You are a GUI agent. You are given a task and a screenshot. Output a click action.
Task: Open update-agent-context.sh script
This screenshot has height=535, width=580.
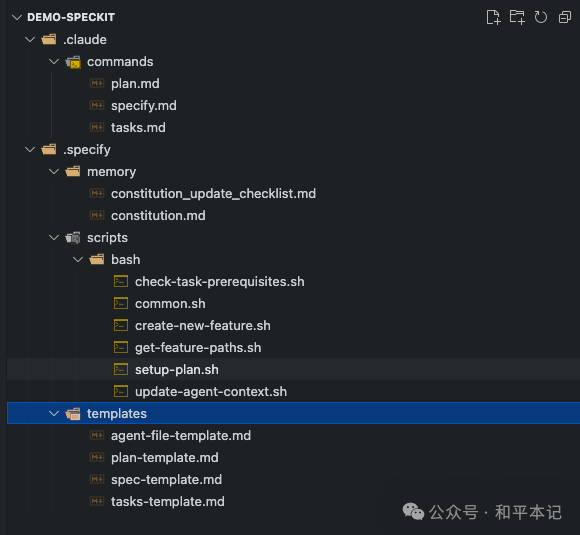tap(211, 392)
